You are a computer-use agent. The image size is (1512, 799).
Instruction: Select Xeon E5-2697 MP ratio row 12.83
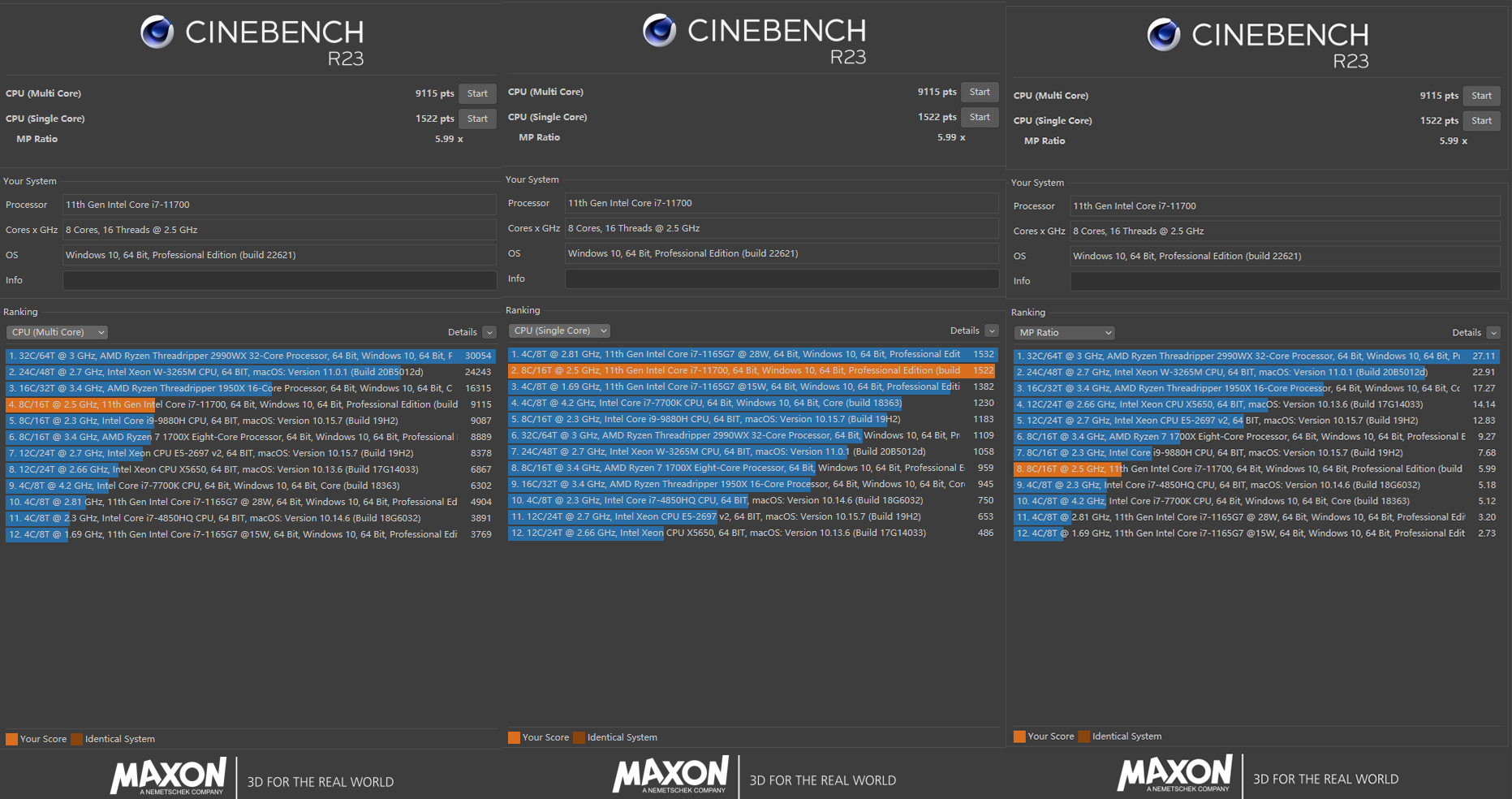1256,421
